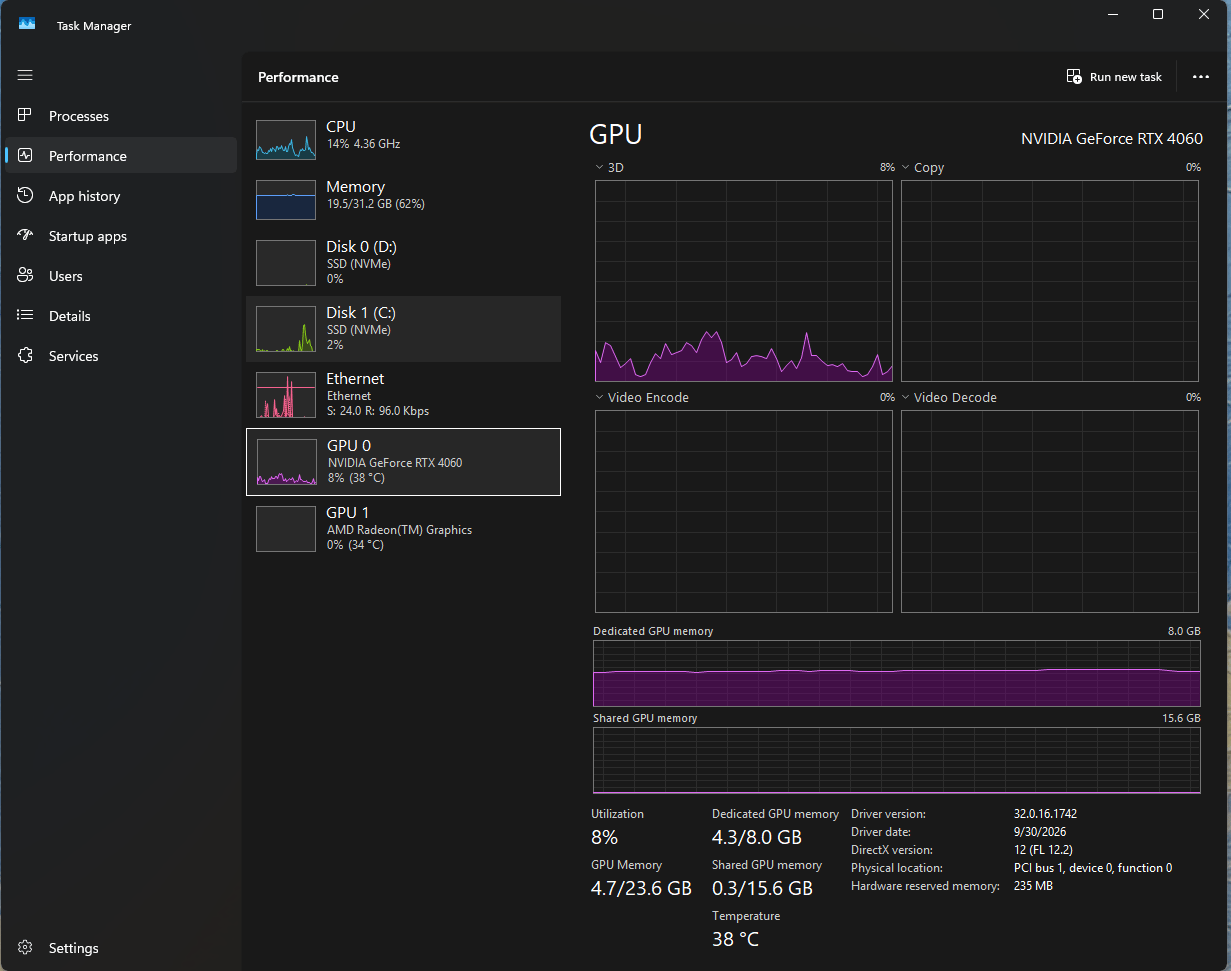The height and width of the screenshot is (971, 1231).
Task: Open the 3D graph engine dropdown chevron
Action: (x=599, y=168)
